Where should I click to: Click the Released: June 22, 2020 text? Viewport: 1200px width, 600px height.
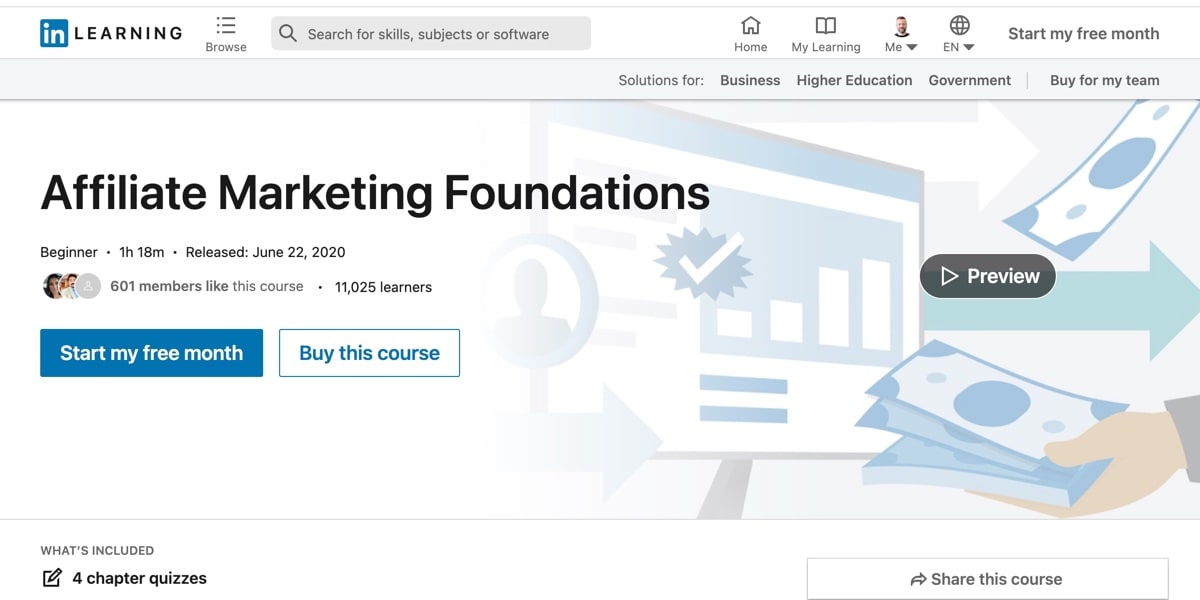pyautogui.click(x=265, y=252)
